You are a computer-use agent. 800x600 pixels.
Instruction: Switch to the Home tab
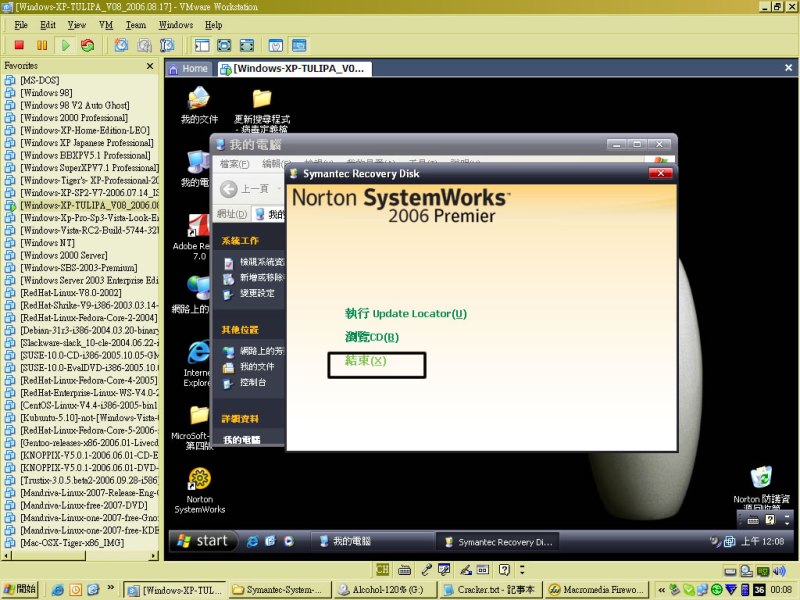[188, 68]
